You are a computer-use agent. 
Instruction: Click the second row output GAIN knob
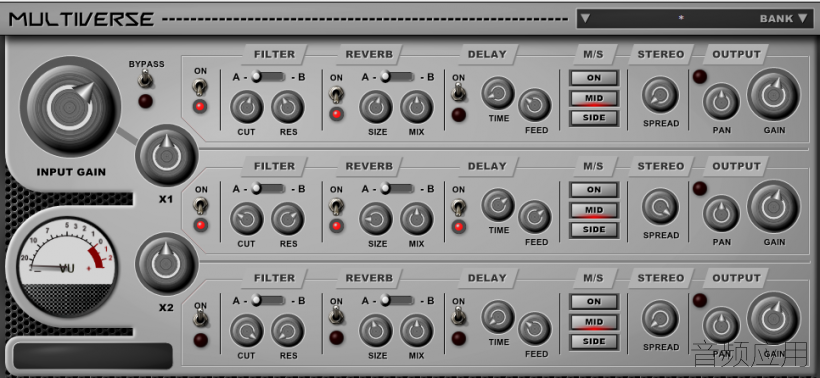click(x=773, y=207)
